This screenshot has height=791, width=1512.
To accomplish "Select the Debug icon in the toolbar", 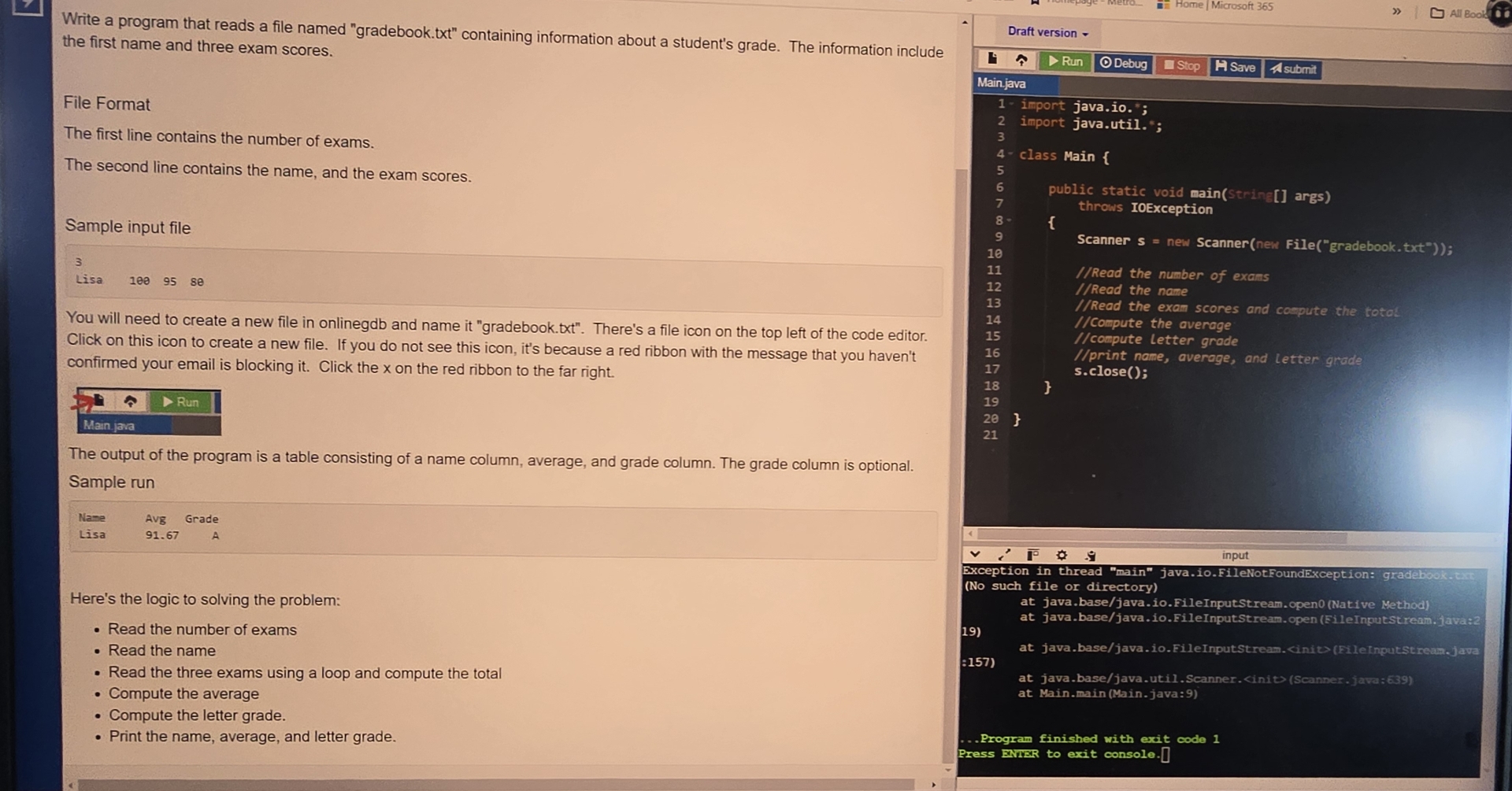I will (1125, 65).
